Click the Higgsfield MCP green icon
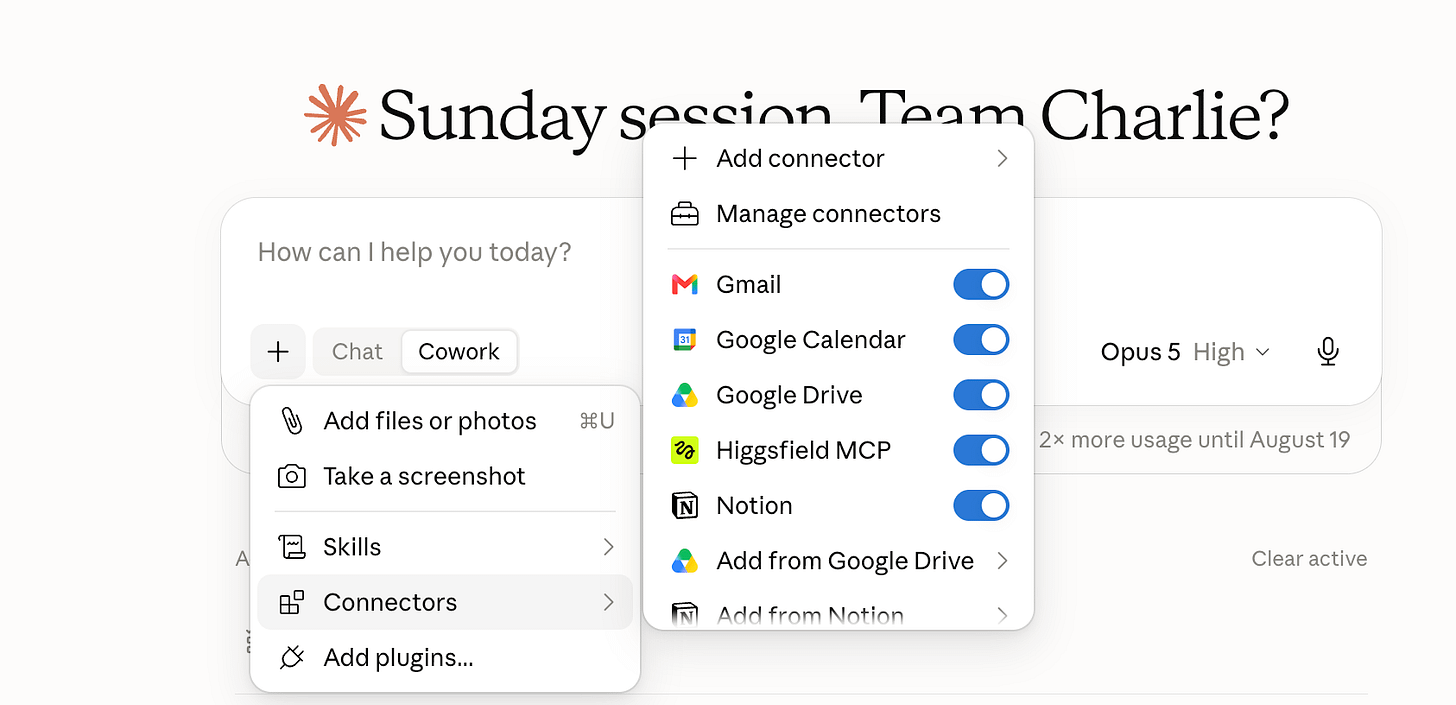Image resolution: width=1456 pixels, height=705 pixels. (684, 450)
